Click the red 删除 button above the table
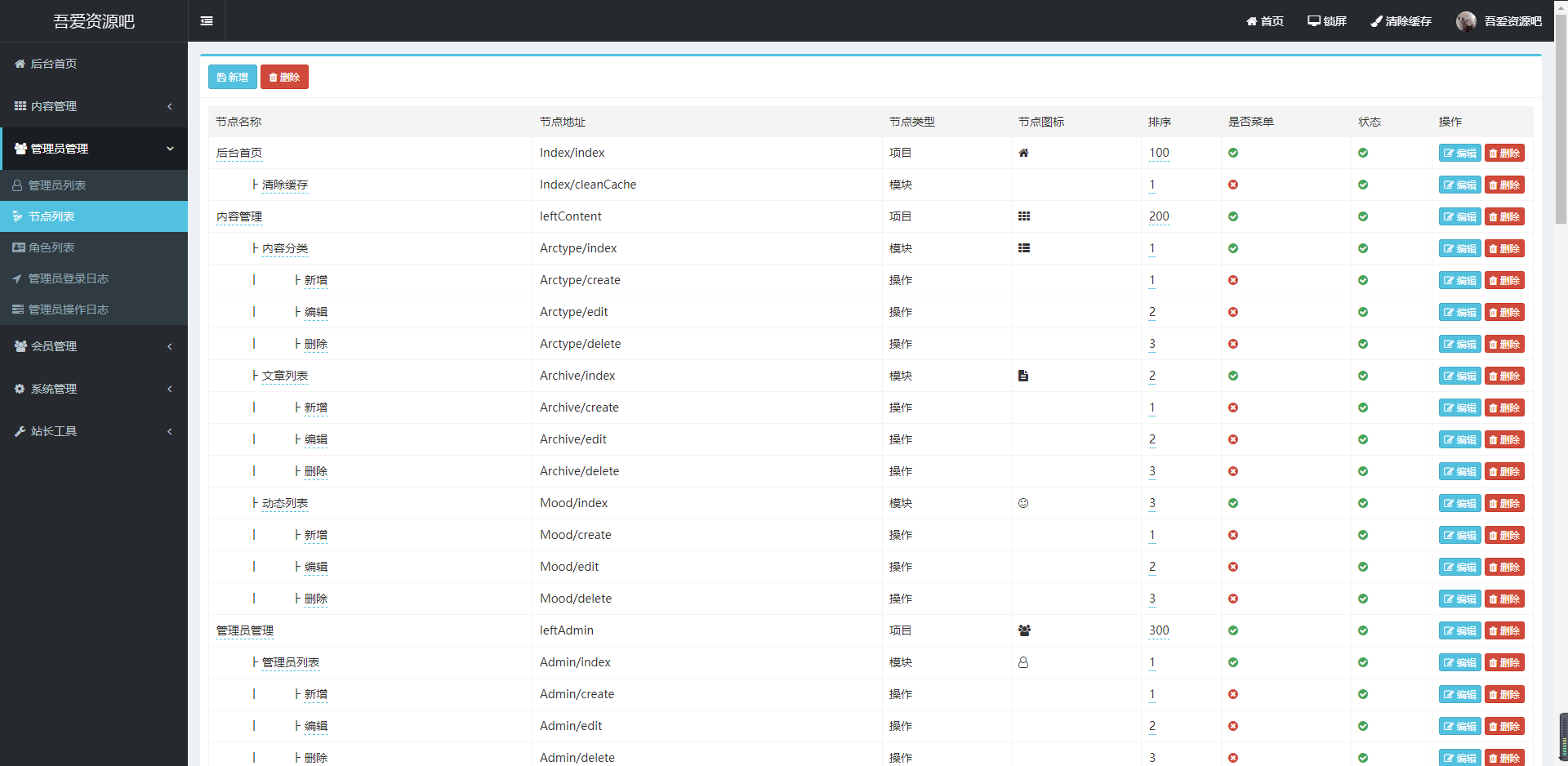1568x766 pixels. [284, 77]
